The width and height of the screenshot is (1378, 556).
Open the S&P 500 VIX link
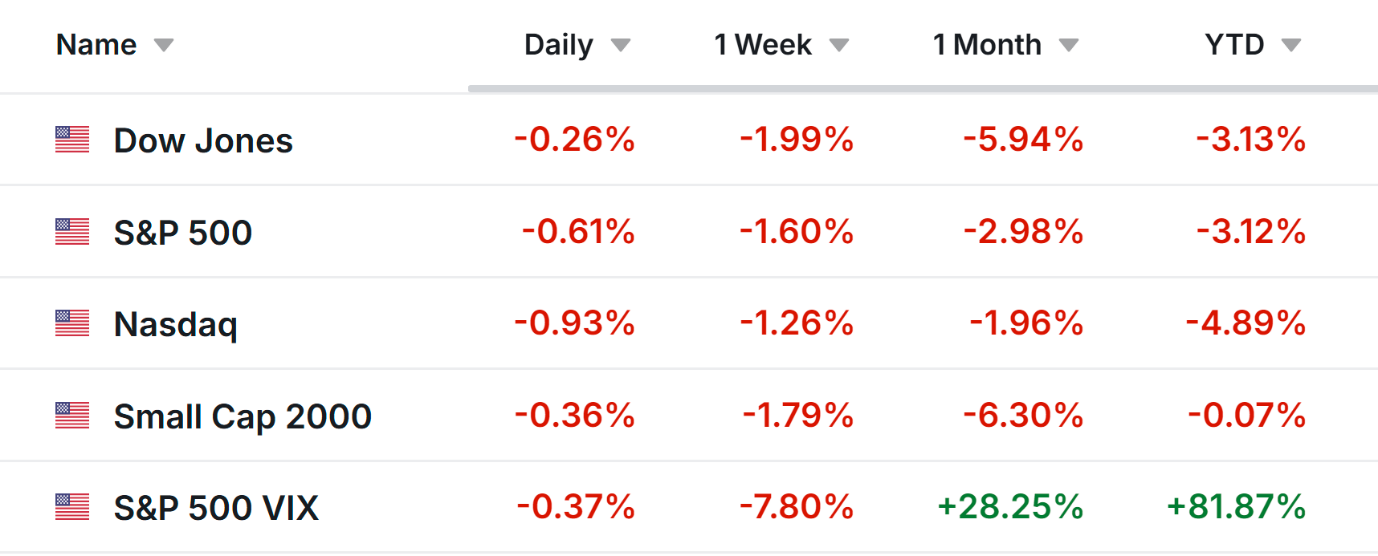click(x=216, y=508)
